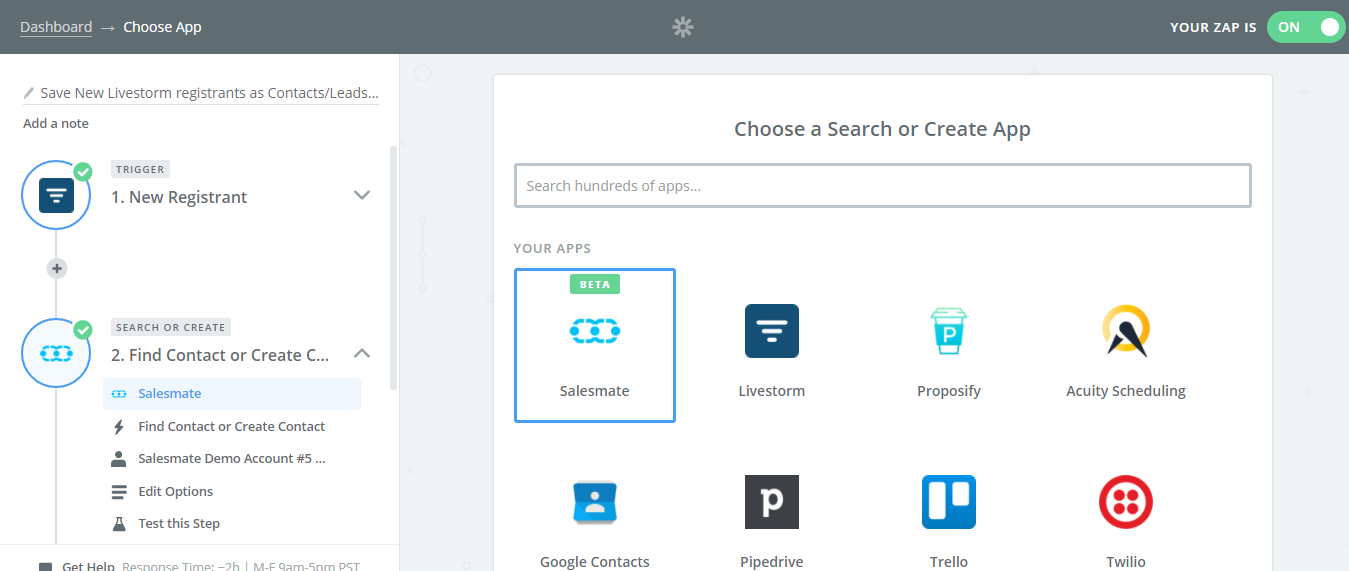Add a step with the plus button
Screen dimensions: 1349x571
click(57, 268)
